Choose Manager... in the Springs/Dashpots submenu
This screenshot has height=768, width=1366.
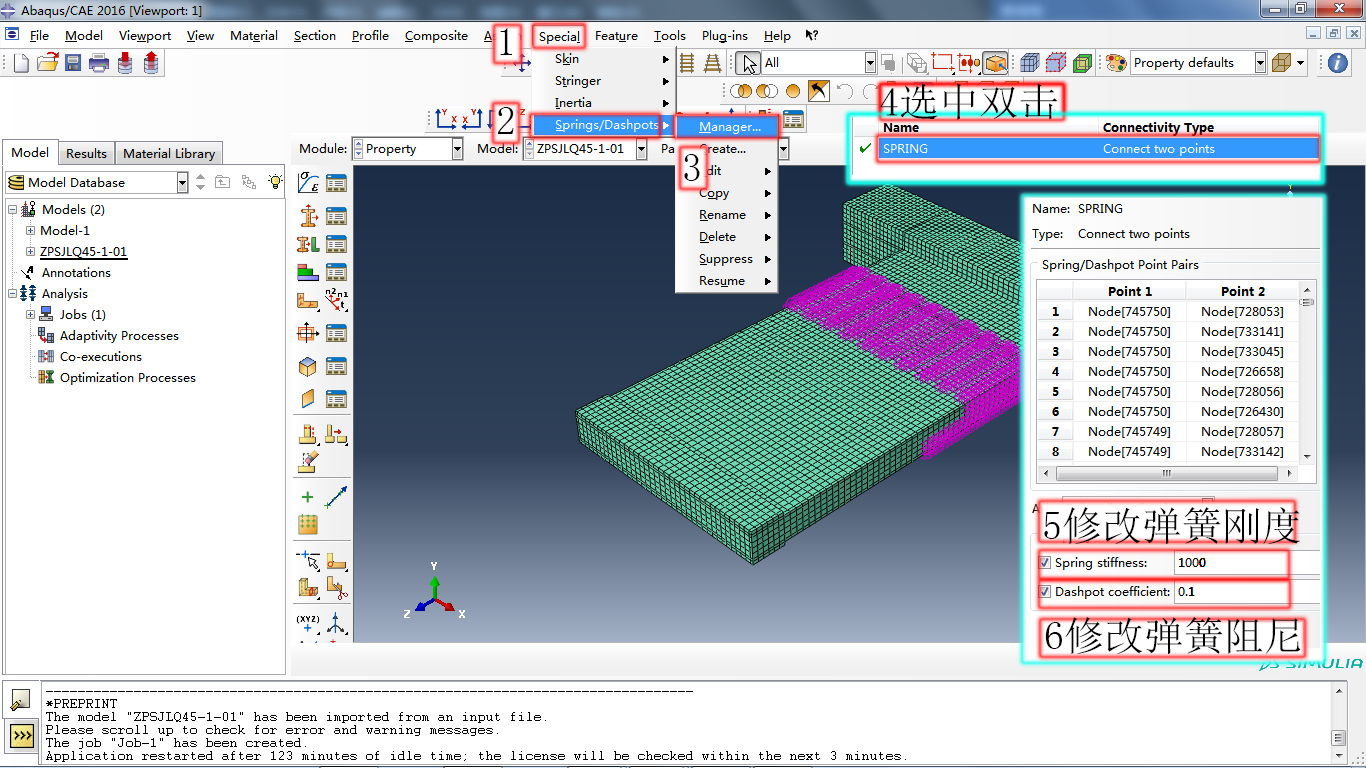[x=727, y=127]
